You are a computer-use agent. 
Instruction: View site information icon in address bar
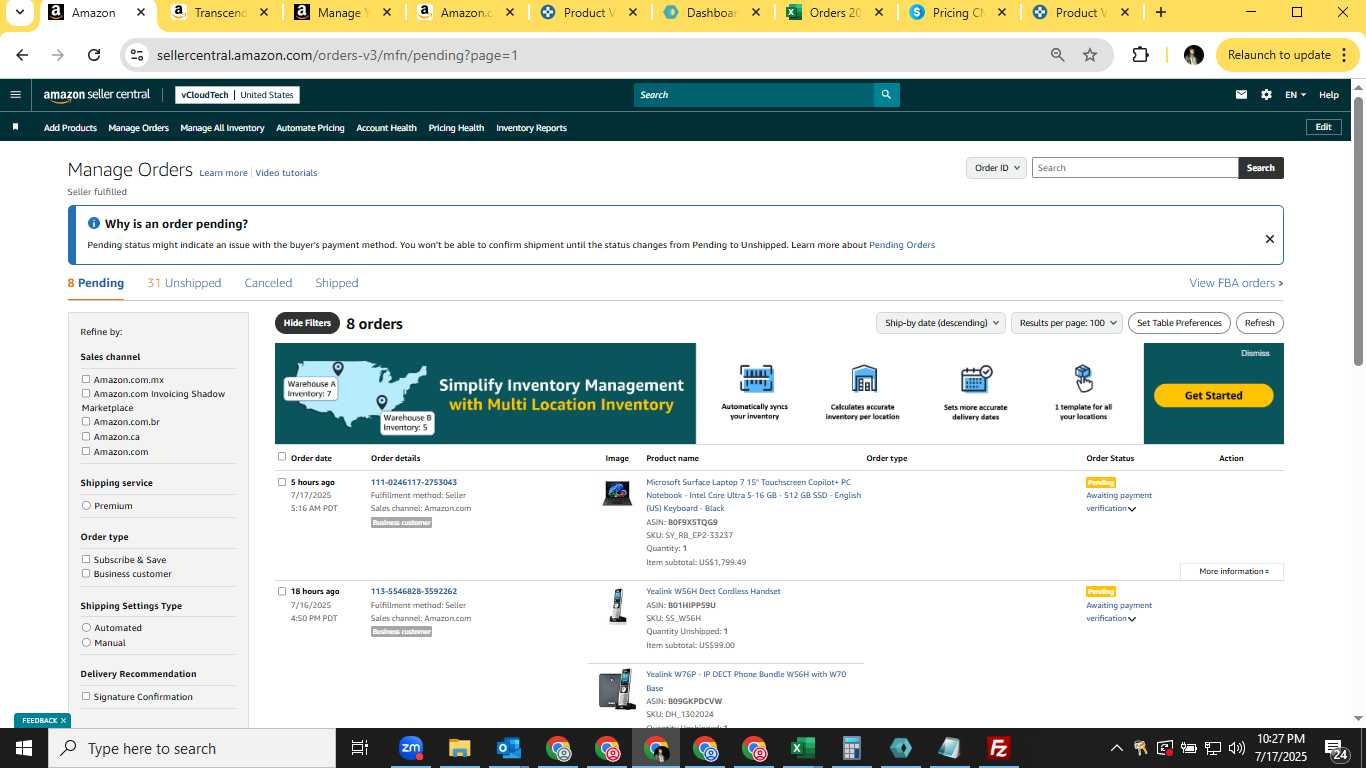[137, 55]
